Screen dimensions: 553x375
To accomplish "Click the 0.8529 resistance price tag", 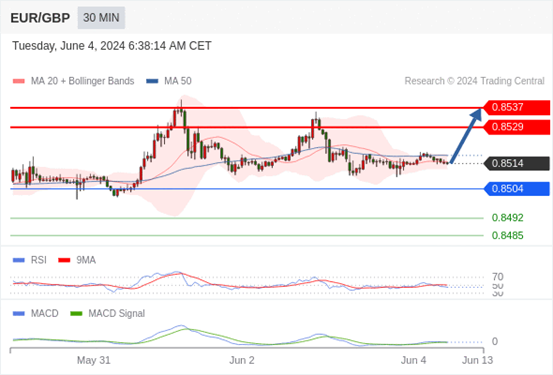I will point(516,127).
